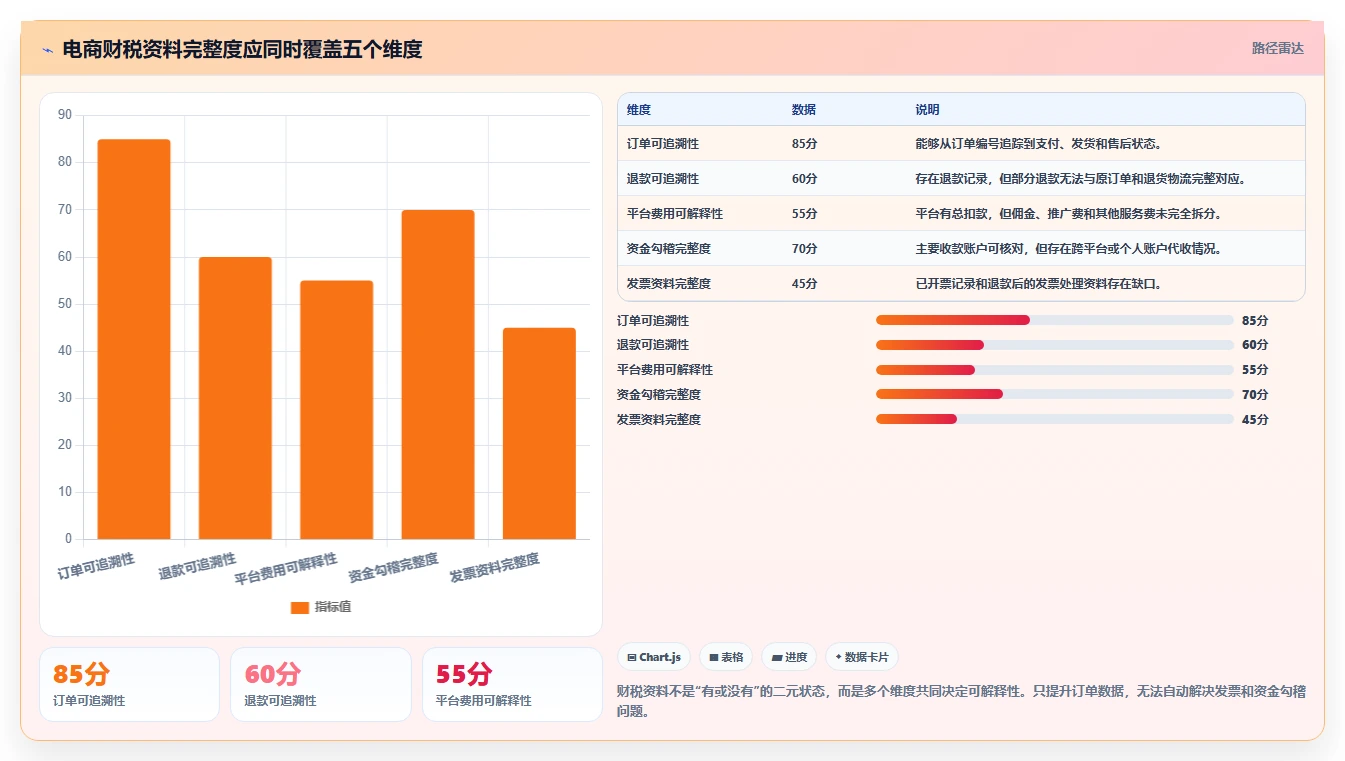Click the 平台费用可解释性 bar in chart
Viewport: 1345px width, 761px height.
[336, 410]
